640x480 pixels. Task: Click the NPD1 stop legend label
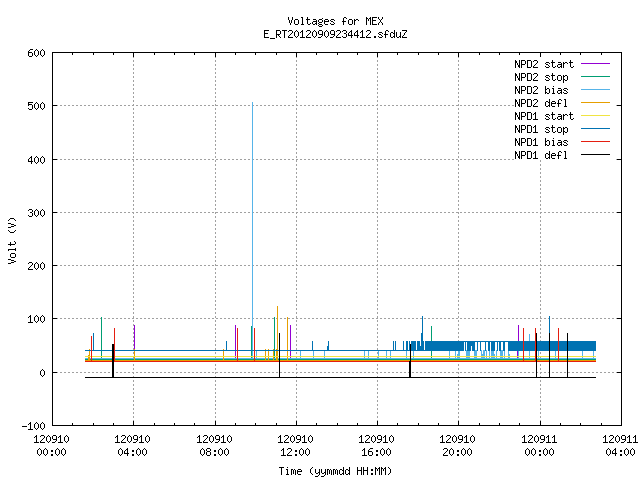pos(541,129)
